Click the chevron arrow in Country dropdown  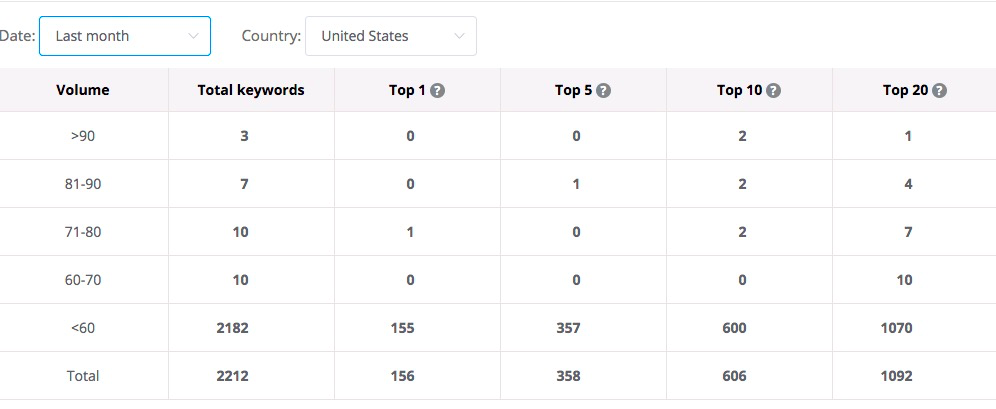[x=459, y=37]
